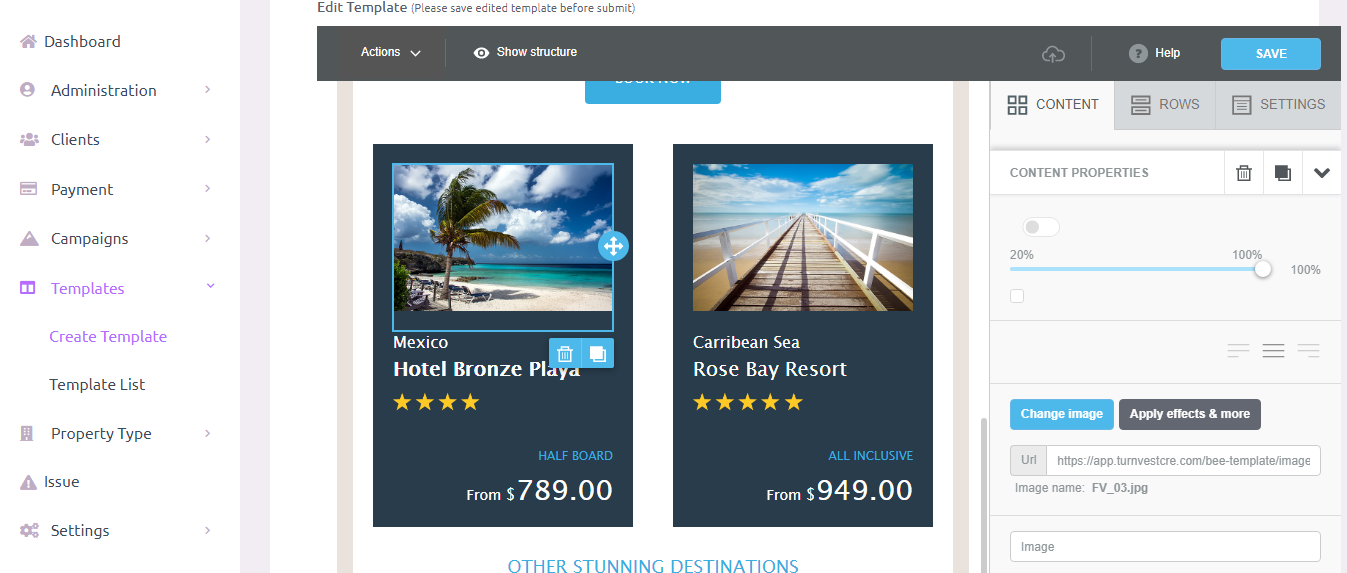1347x573 pixels.
Task: Select right alignment icon
Action: pos(1308,351)
